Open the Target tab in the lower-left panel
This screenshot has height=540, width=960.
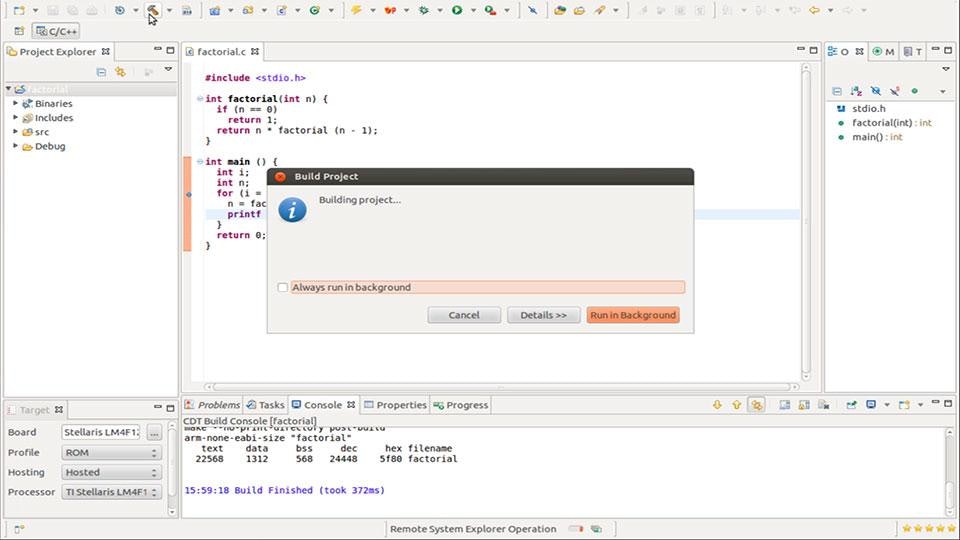pos(34,410)
